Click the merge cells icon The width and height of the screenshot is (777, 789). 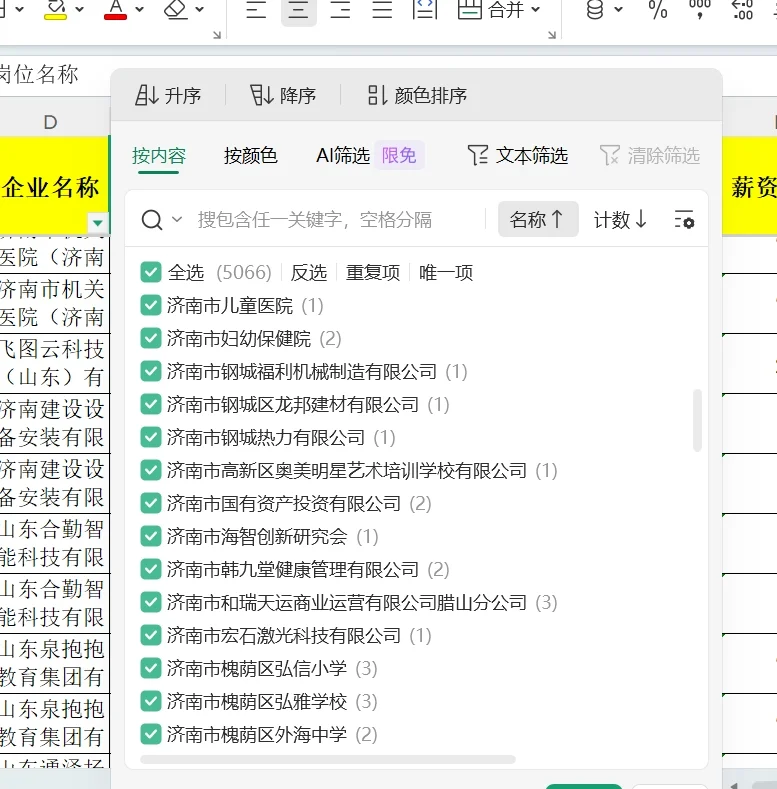coord(470,9)
